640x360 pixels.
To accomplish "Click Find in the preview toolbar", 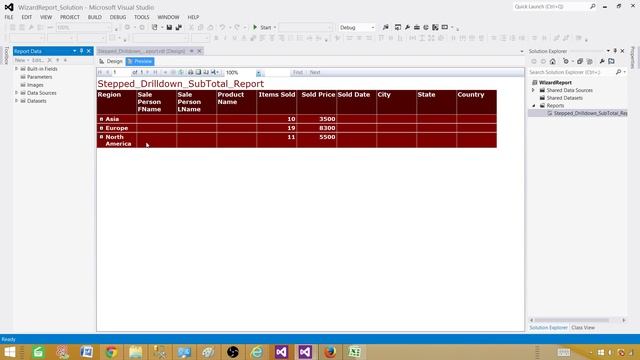I will click(x=298, y=72).
